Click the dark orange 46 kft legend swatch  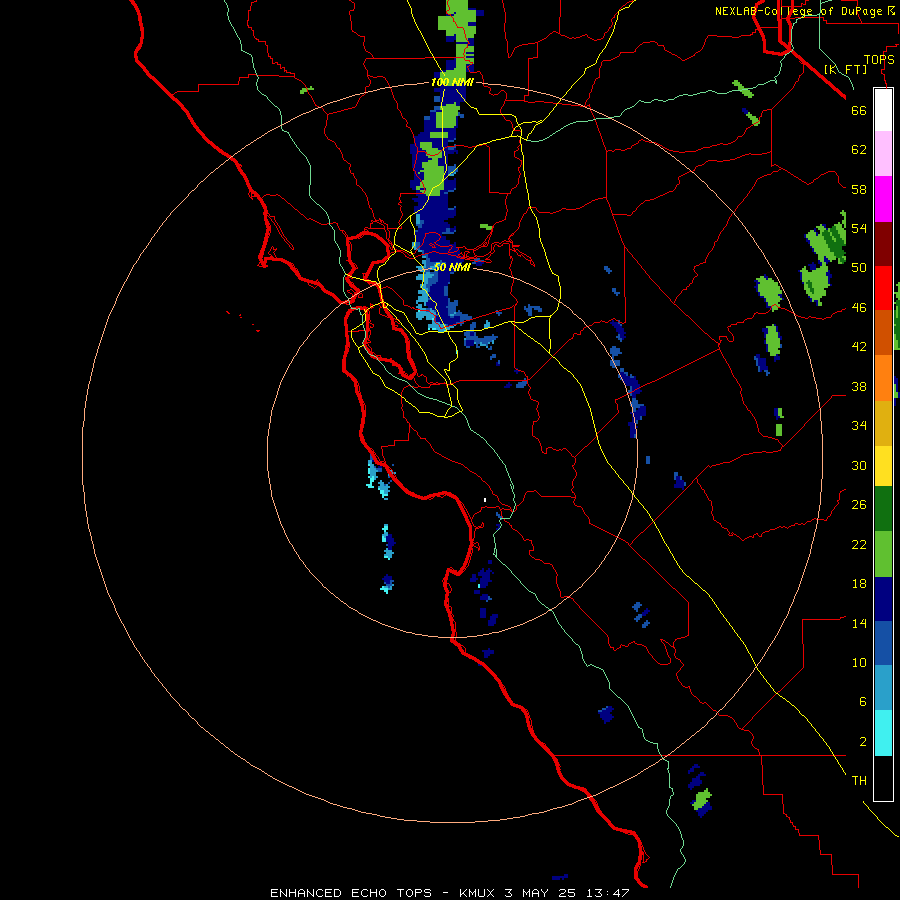(883, 332)
